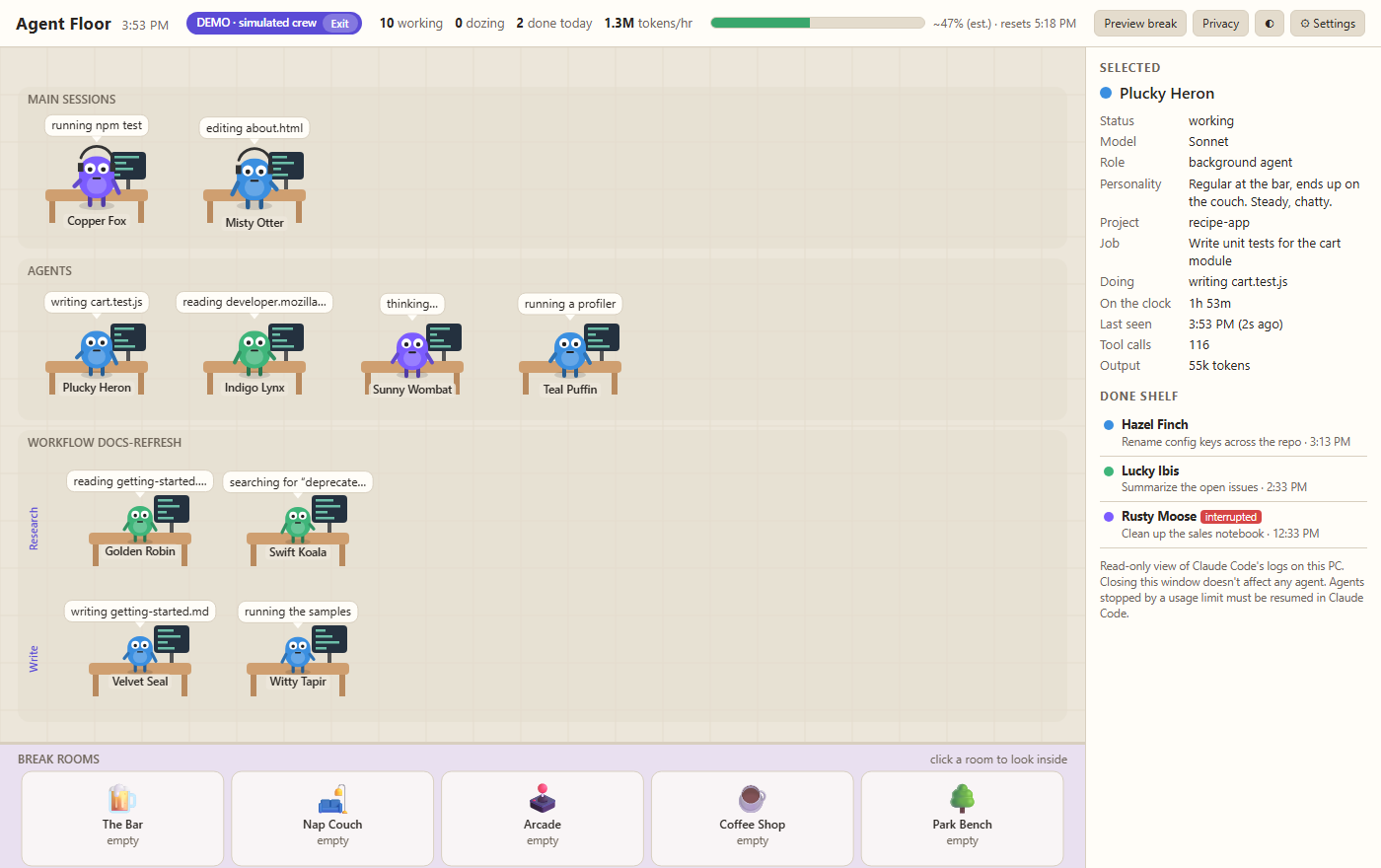Select the Witty Tapir agent character
Screen dimensions: 1381x868
298,652
